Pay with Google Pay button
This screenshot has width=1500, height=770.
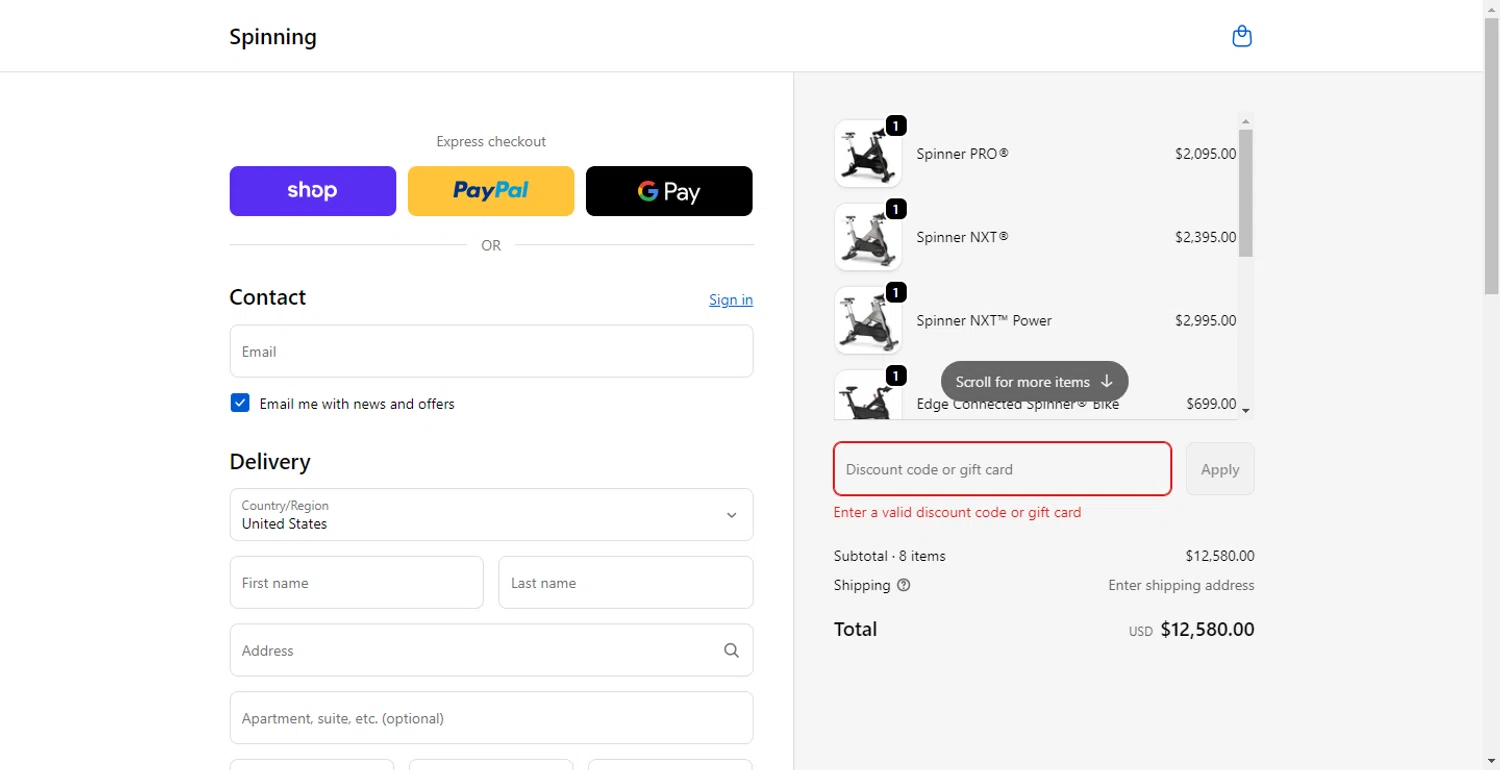(669, 191)
